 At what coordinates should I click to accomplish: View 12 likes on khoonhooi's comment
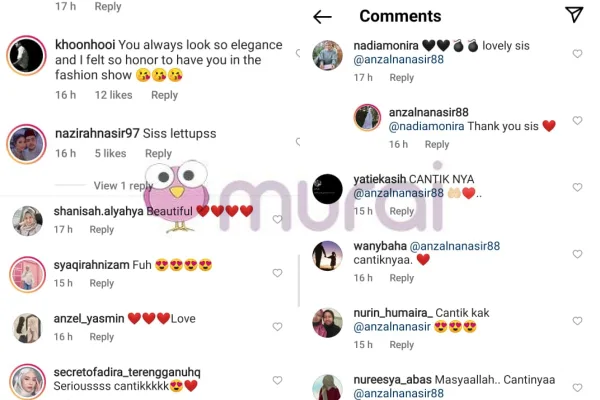[x=114, y=95]
